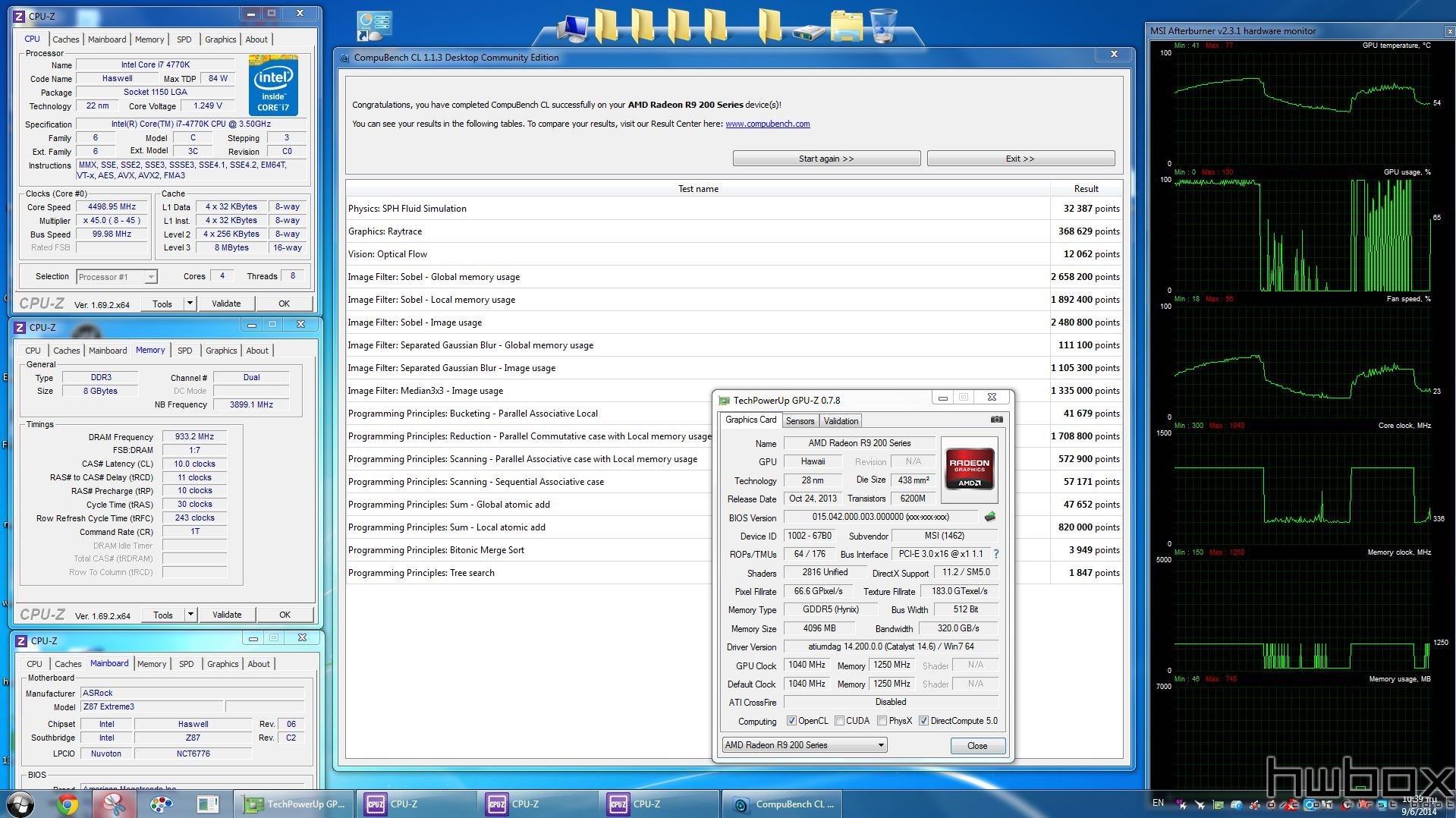The height and width of the screenshot is (818, 1456).
Task: Click OK in the Memory CPU-Z window
Action: [x=285, y=615]
